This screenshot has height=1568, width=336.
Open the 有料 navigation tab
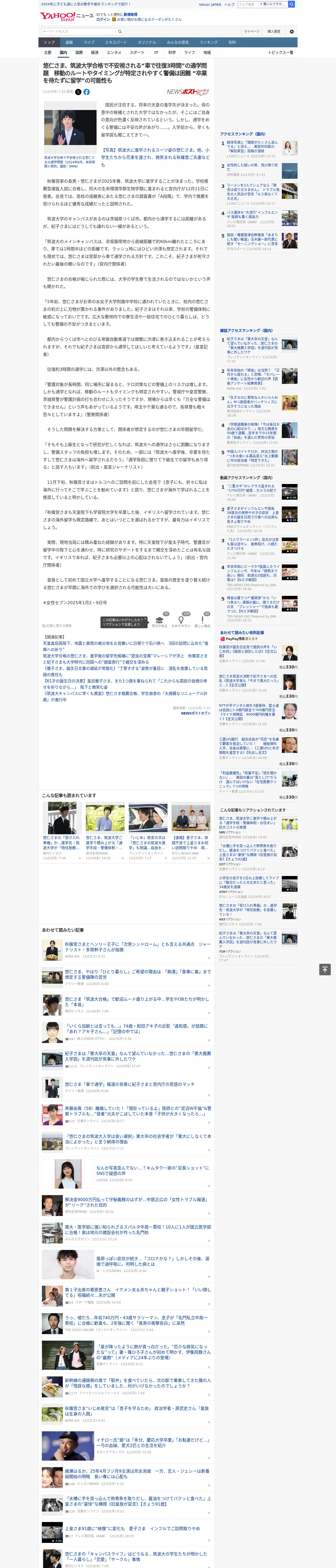pos(232,43)
